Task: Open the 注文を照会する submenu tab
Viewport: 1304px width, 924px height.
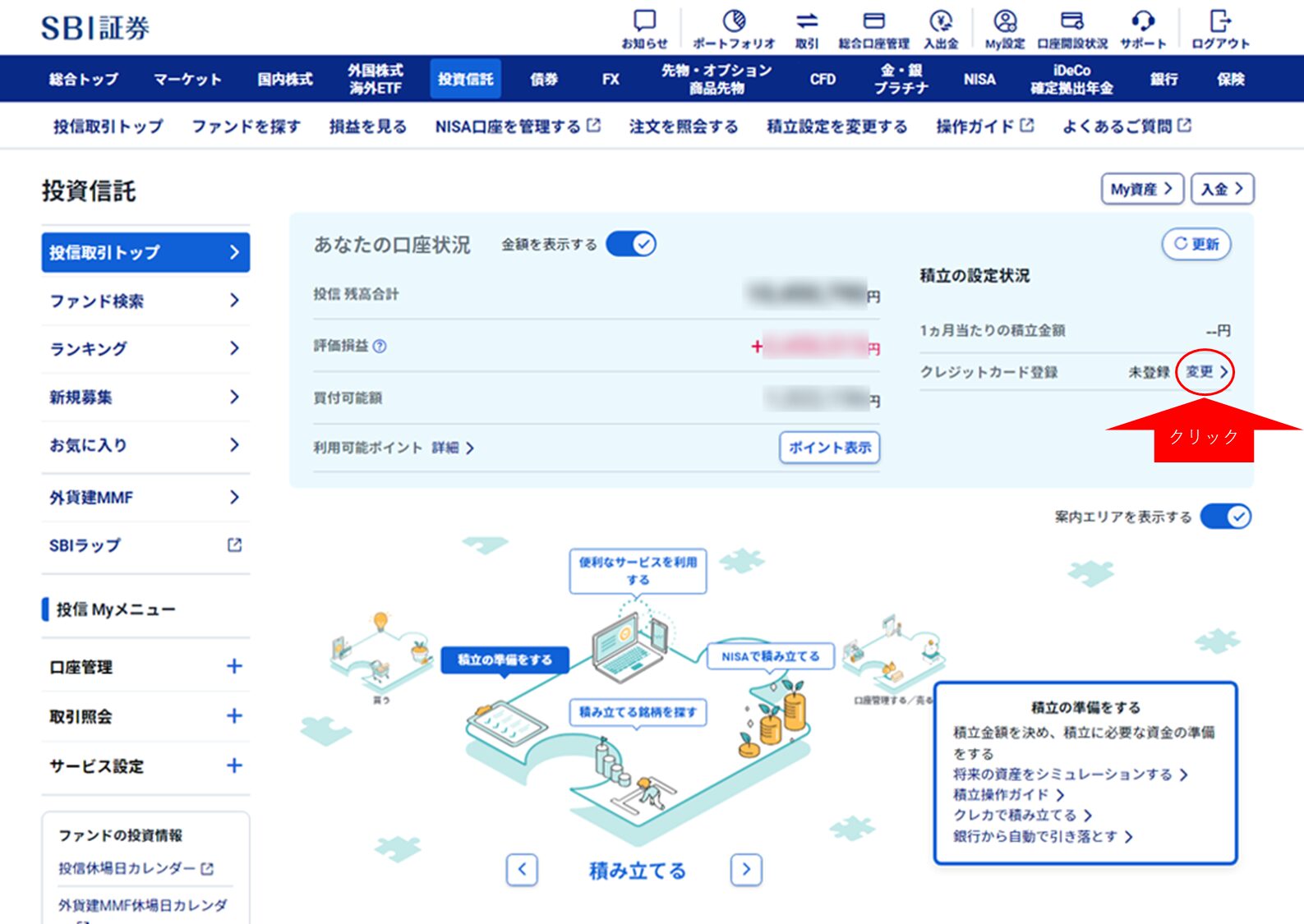Action: point(683,126)
